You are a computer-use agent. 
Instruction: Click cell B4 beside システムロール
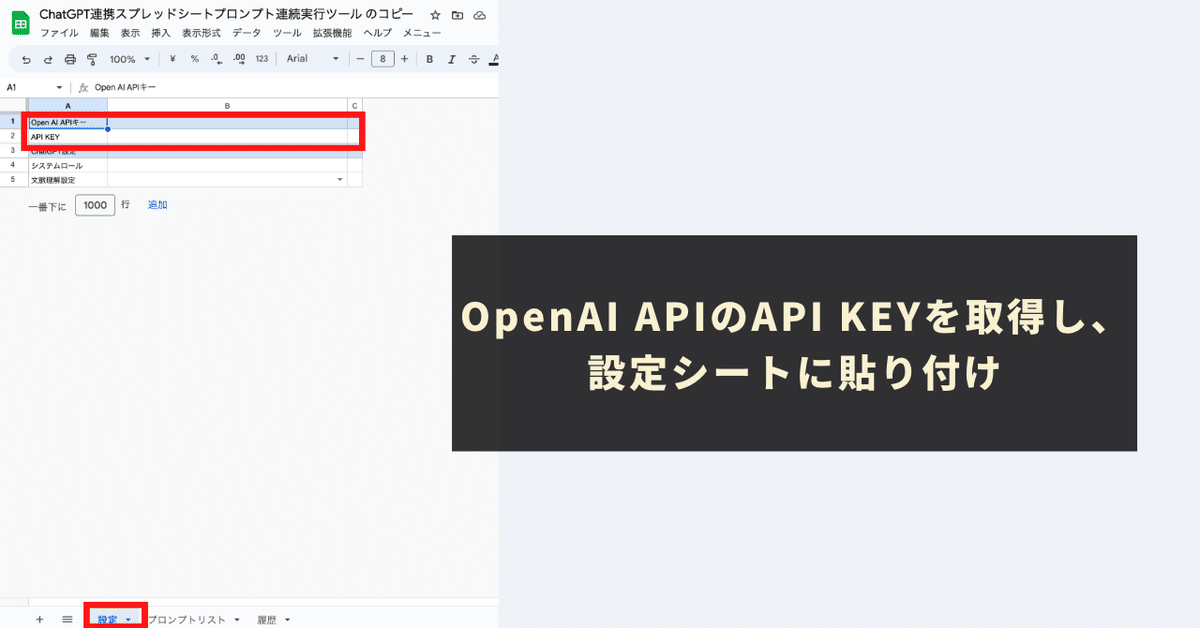coord(227,165)
